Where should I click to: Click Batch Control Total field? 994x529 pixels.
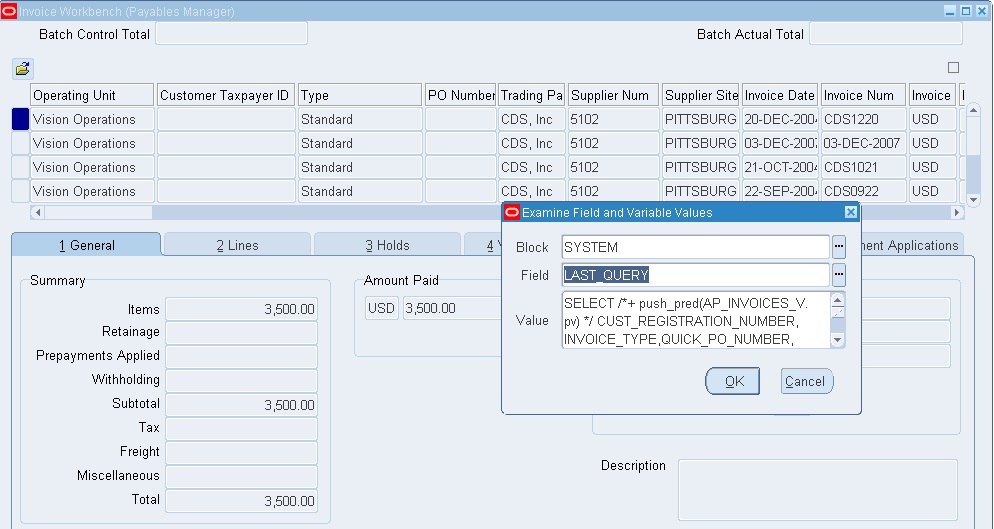coord(231,34)
